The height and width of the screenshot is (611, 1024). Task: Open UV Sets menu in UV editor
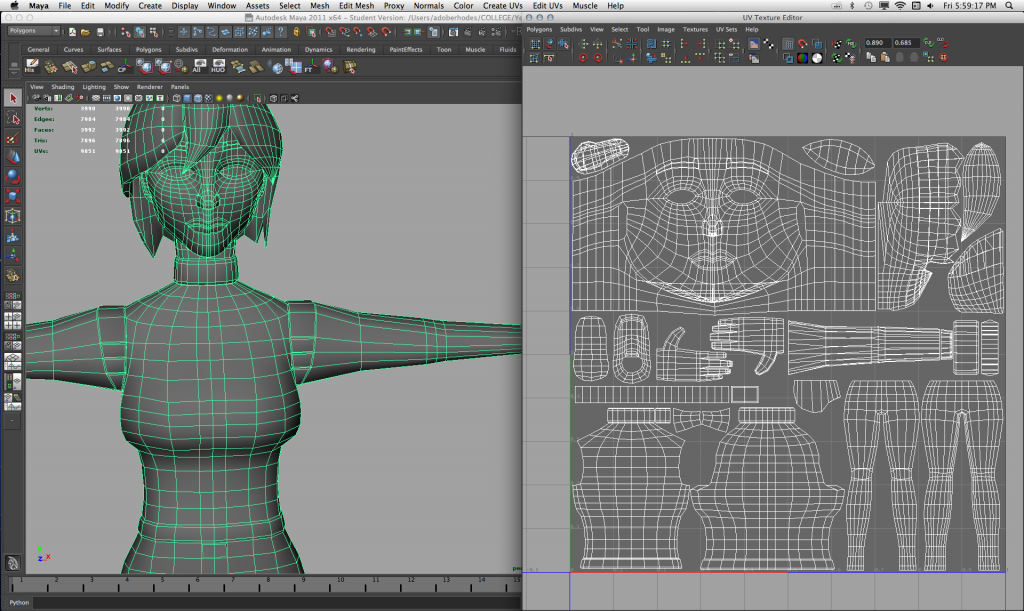coord(723,30)
